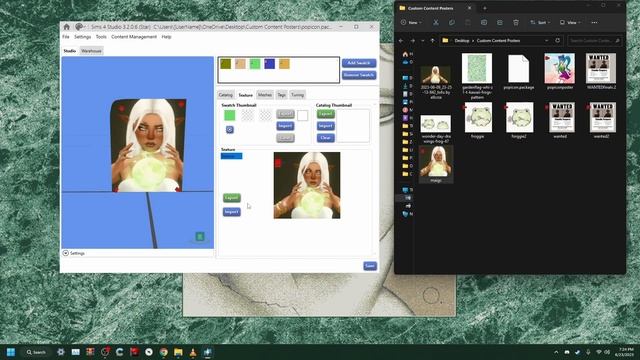The height and width of the screenshot is (360, 640).
Task: Click the Copy icon in File Explorer
Action: [452, 22]
